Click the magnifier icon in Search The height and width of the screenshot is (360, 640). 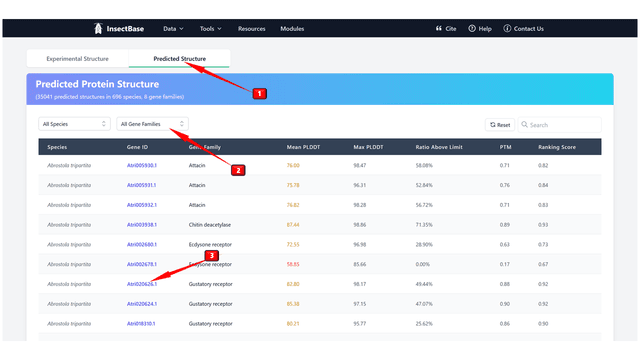pos(524,124)
